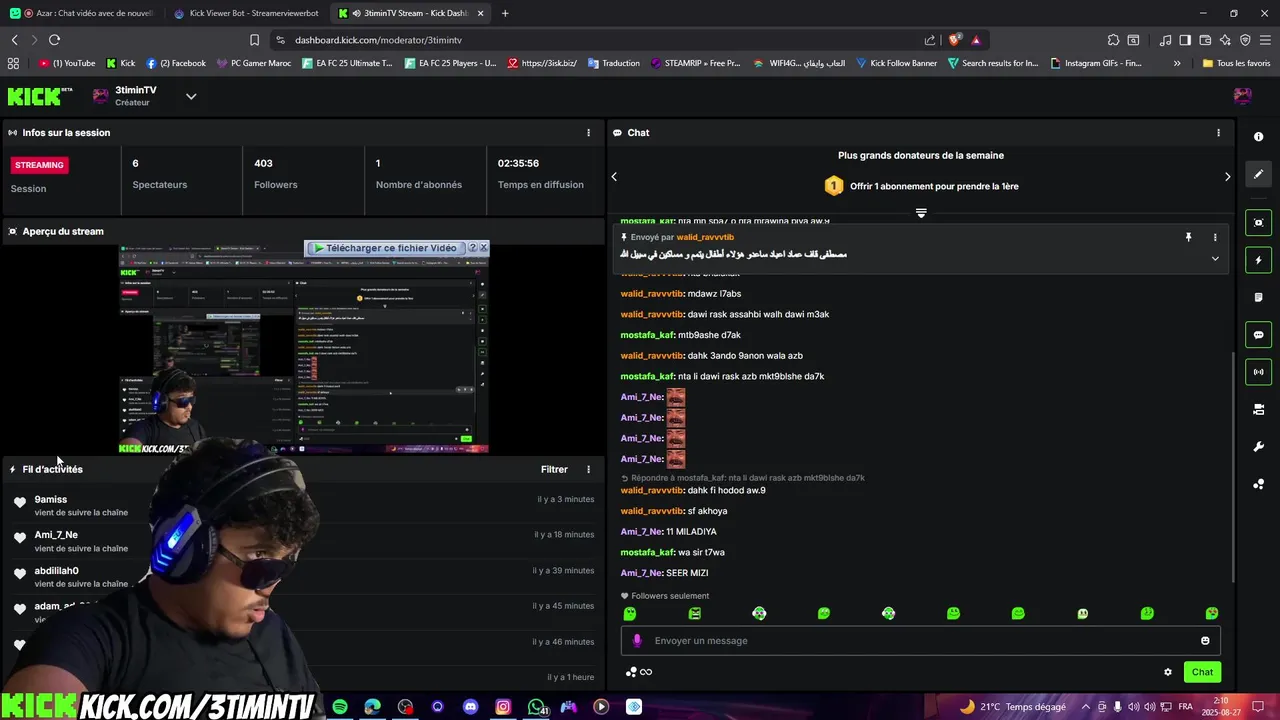This screenshot has width=1280, height=720.
Task: Click the browser address bar URL
Action: [378, 40]
